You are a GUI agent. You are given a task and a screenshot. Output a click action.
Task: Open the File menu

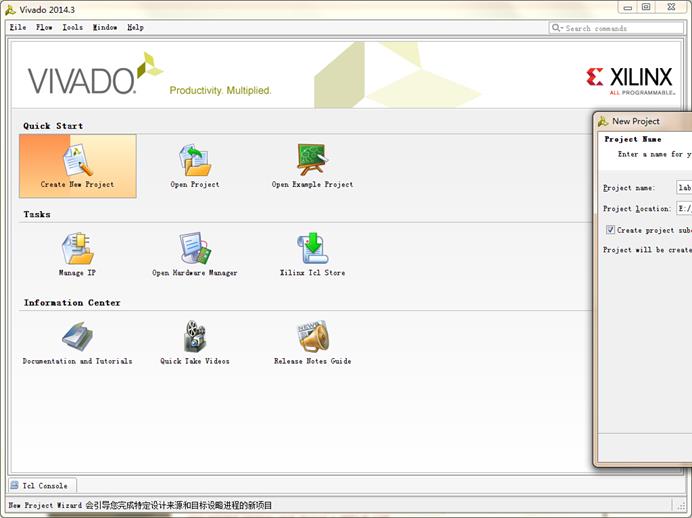point(18,27)
